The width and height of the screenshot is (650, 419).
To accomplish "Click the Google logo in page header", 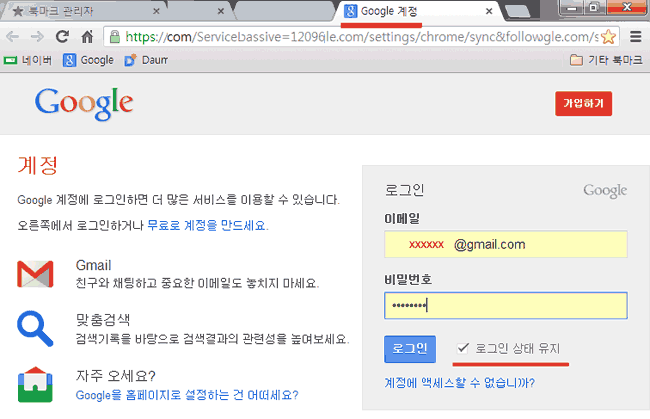I will (x=84, y=104).
